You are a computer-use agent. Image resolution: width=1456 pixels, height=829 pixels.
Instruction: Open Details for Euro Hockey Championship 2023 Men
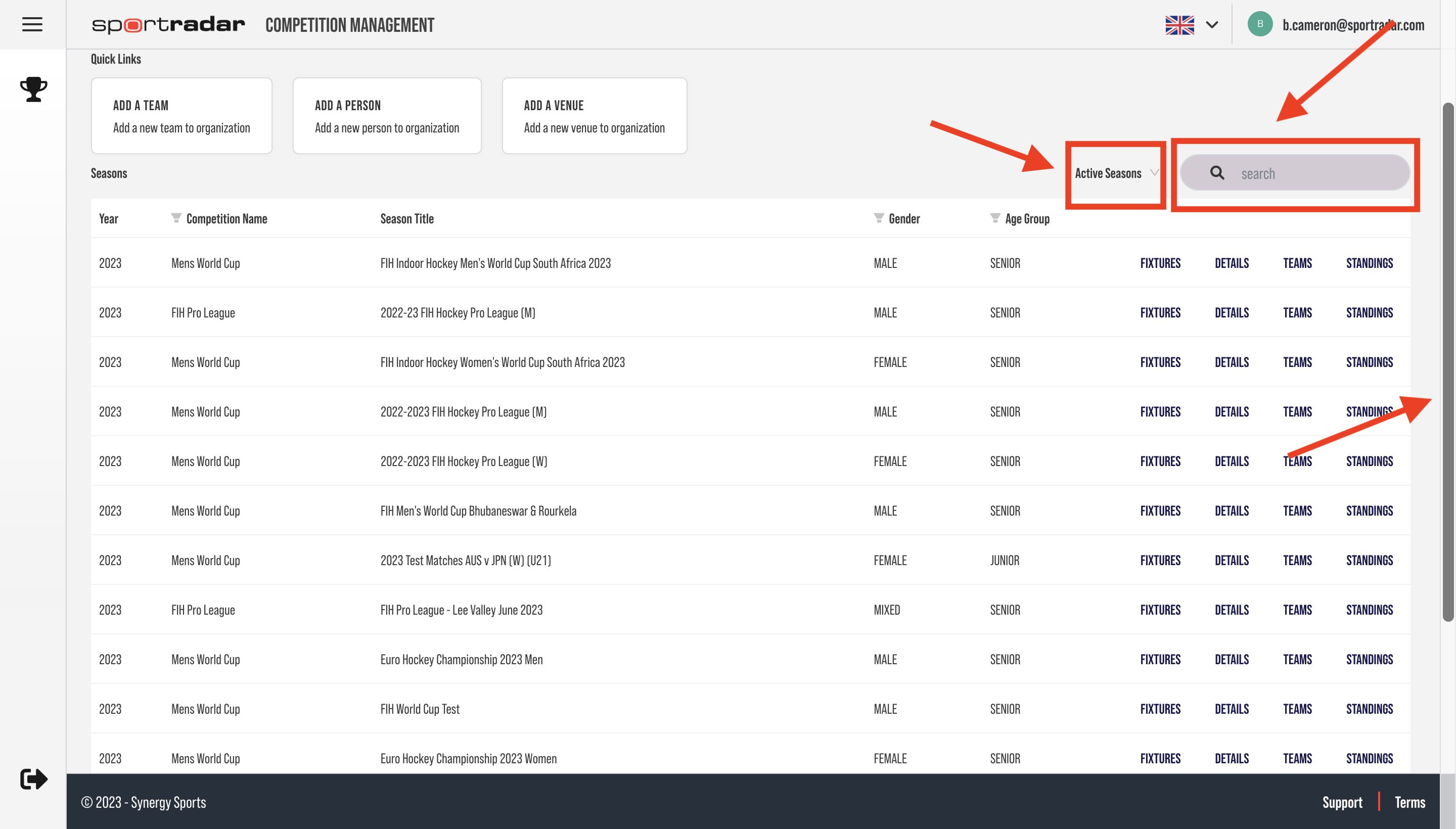coord(1232,659)
